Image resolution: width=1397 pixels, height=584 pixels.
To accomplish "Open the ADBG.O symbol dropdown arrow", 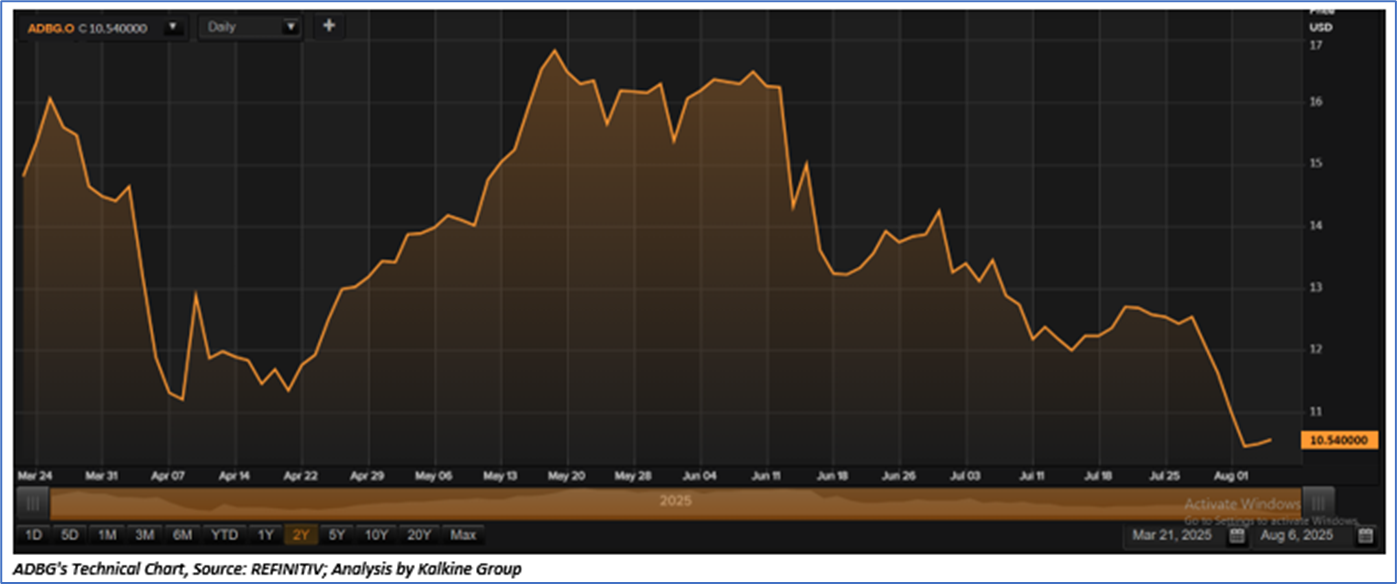I will tap(175, 27).
